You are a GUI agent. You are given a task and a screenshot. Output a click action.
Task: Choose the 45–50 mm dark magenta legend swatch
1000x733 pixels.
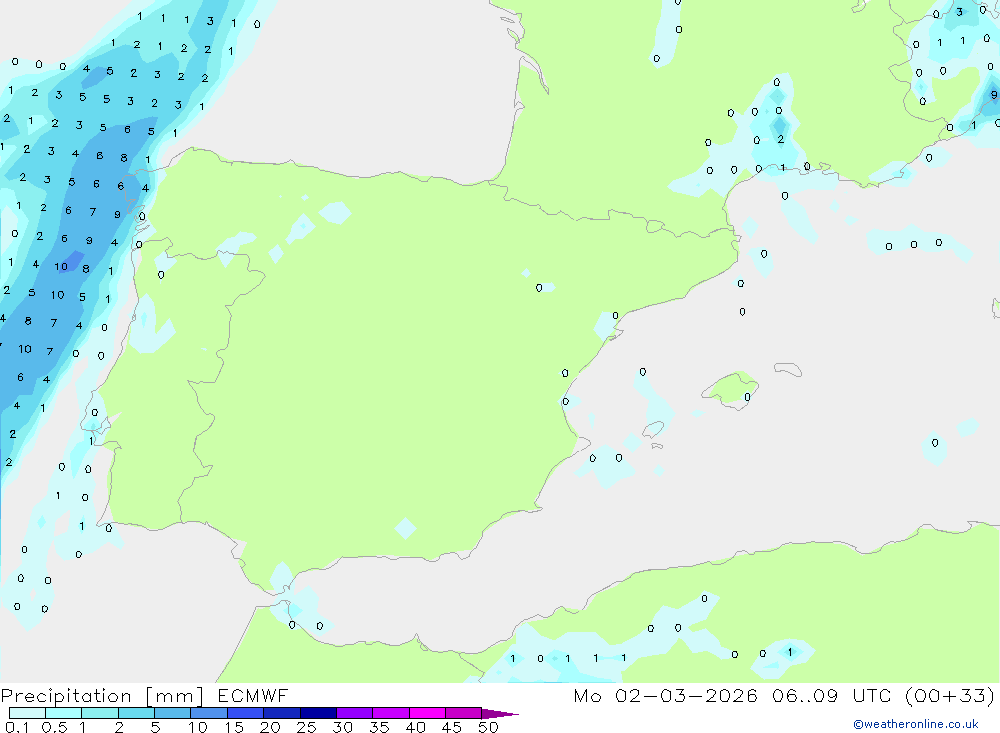point(463,713)
